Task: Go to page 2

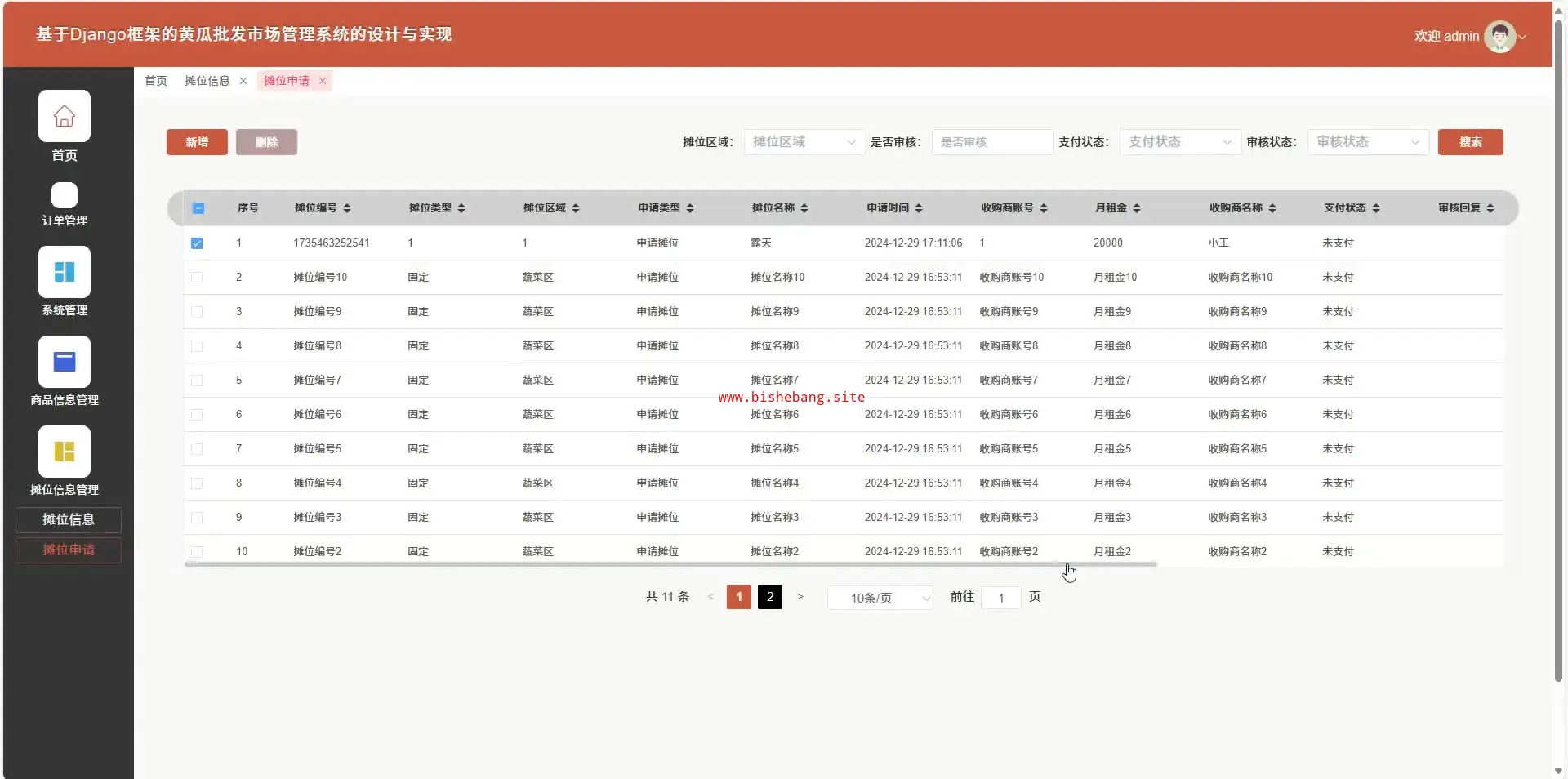Action: click(770, 597)
